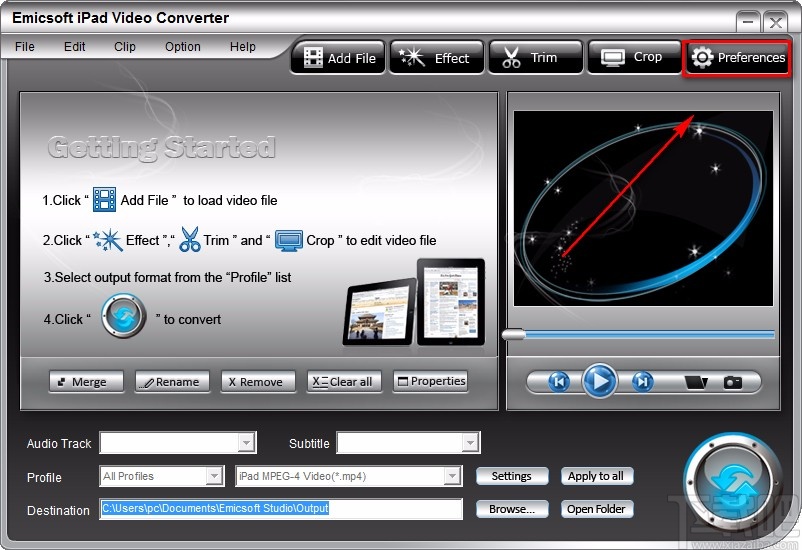Minimize the converter window

click(x=748, y=22)
